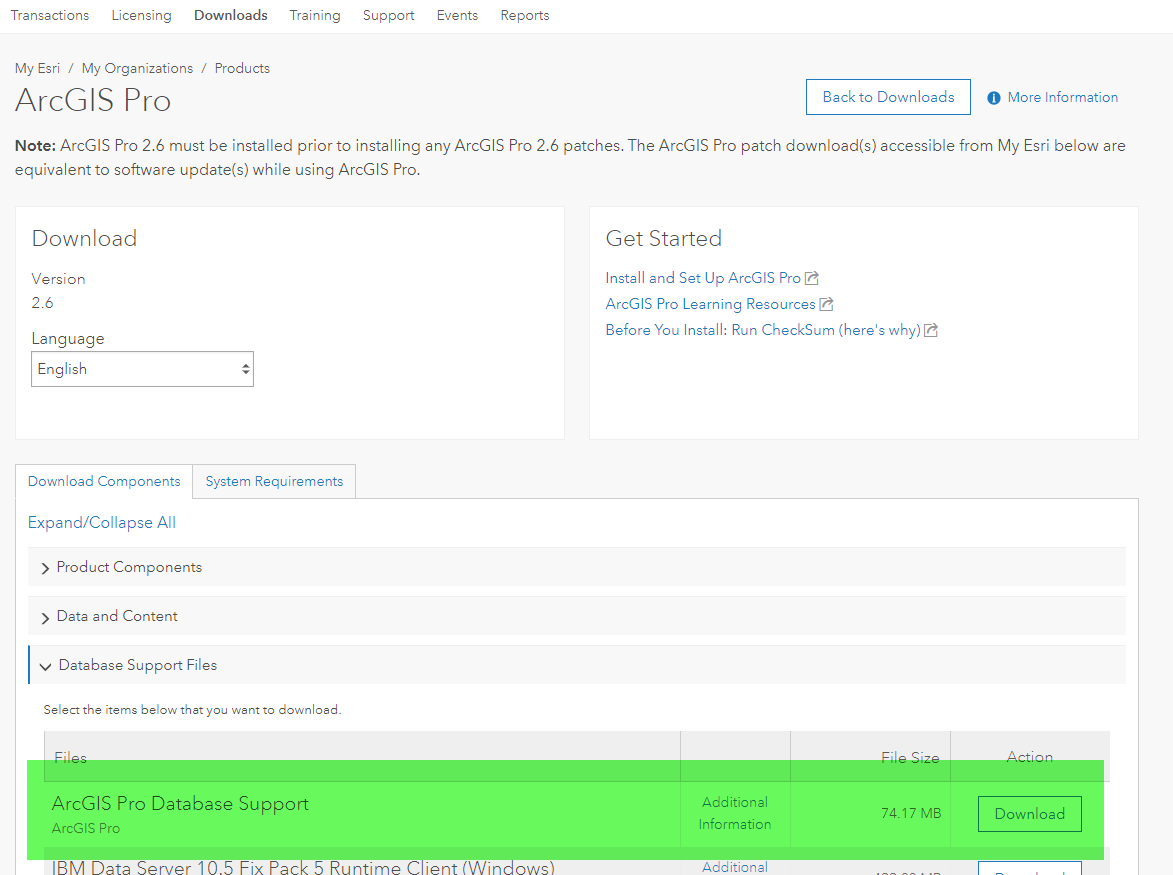Open Additional Information for ArcGIS Pro Database Support

click(735, 813)
